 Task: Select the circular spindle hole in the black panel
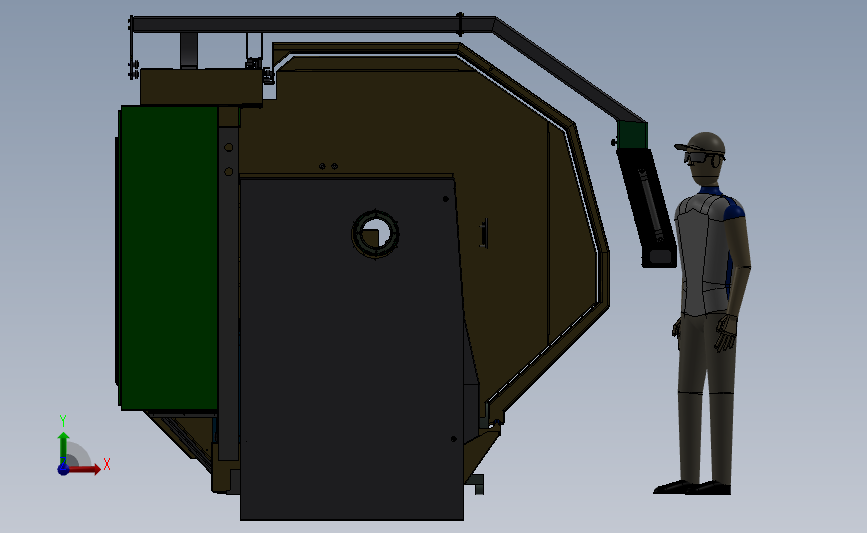(375, 234)
